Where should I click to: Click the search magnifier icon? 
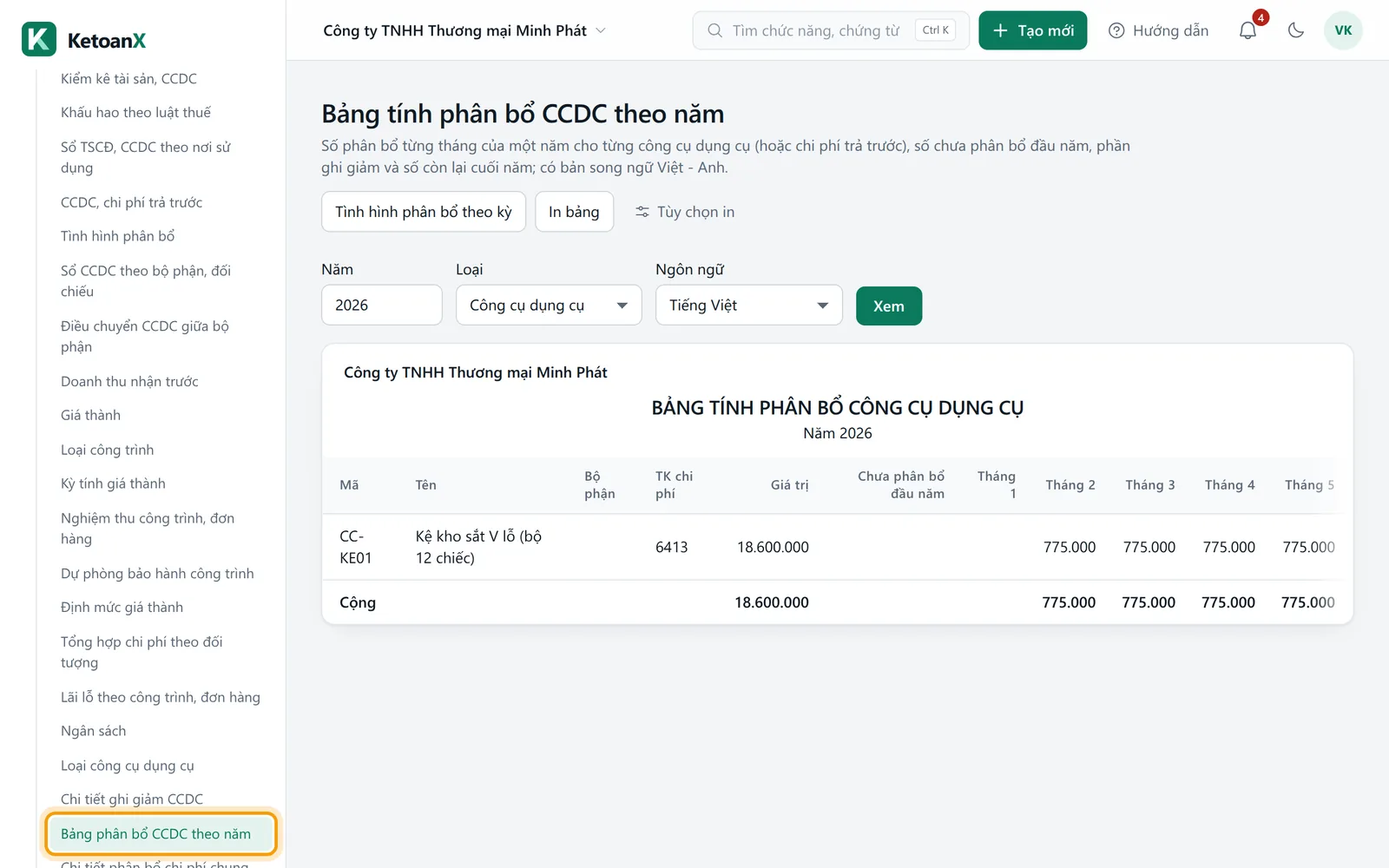pyautogui.click(x=714, y=30)
